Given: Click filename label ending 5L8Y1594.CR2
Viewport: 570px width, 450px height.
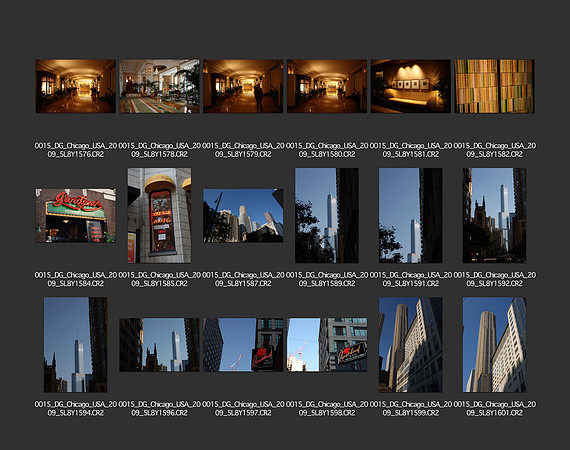Looking at the screenshot, I should 76,408.
